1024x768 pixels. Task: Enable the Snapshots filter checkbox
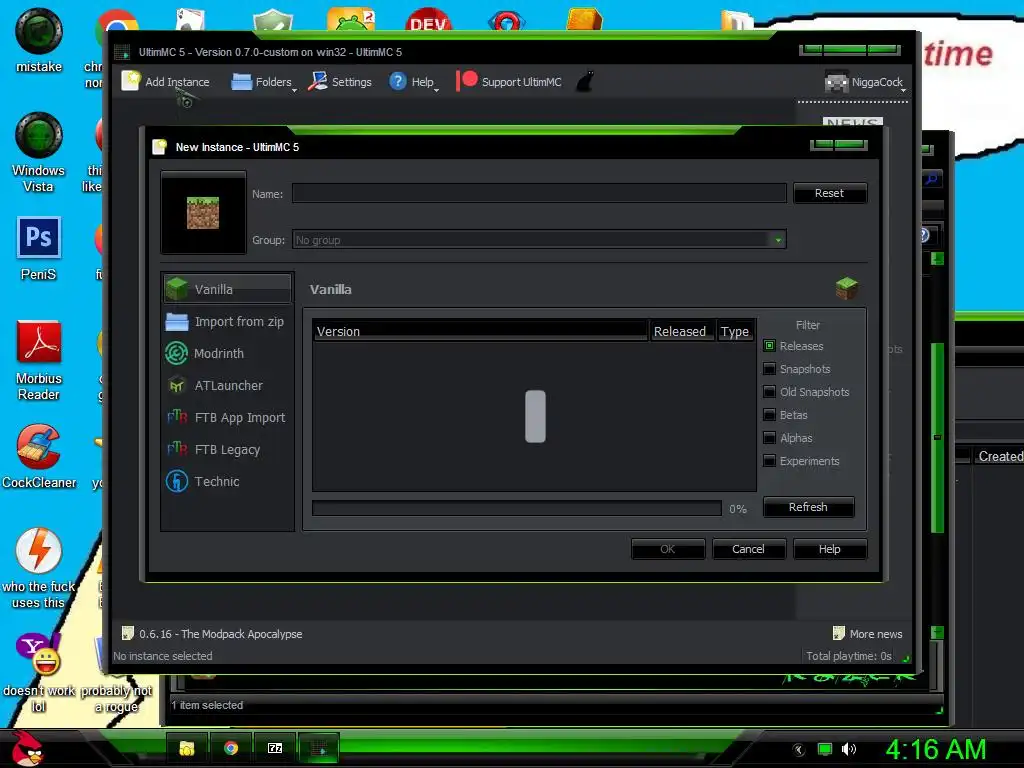click(x=769, y=369)
